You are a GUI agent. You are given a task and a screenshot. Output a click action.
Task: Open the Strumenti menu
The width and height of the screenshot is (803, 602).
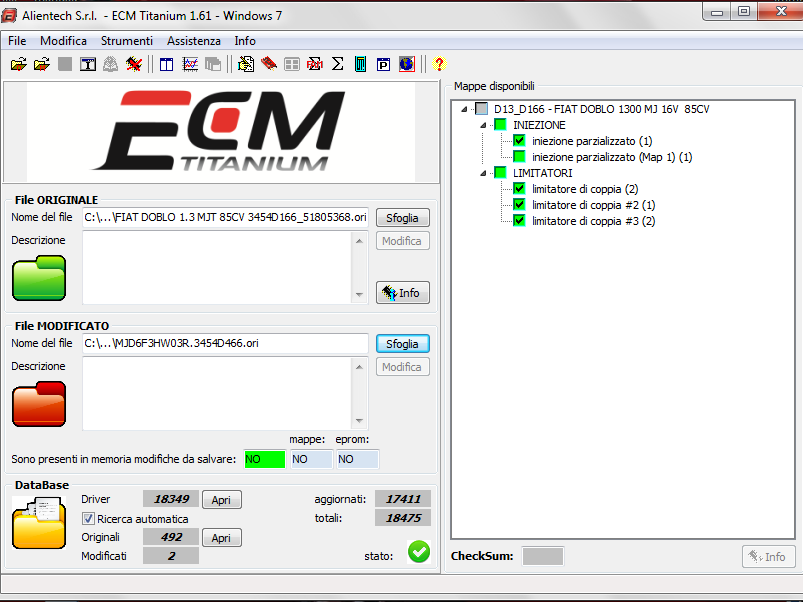(126, 41)
